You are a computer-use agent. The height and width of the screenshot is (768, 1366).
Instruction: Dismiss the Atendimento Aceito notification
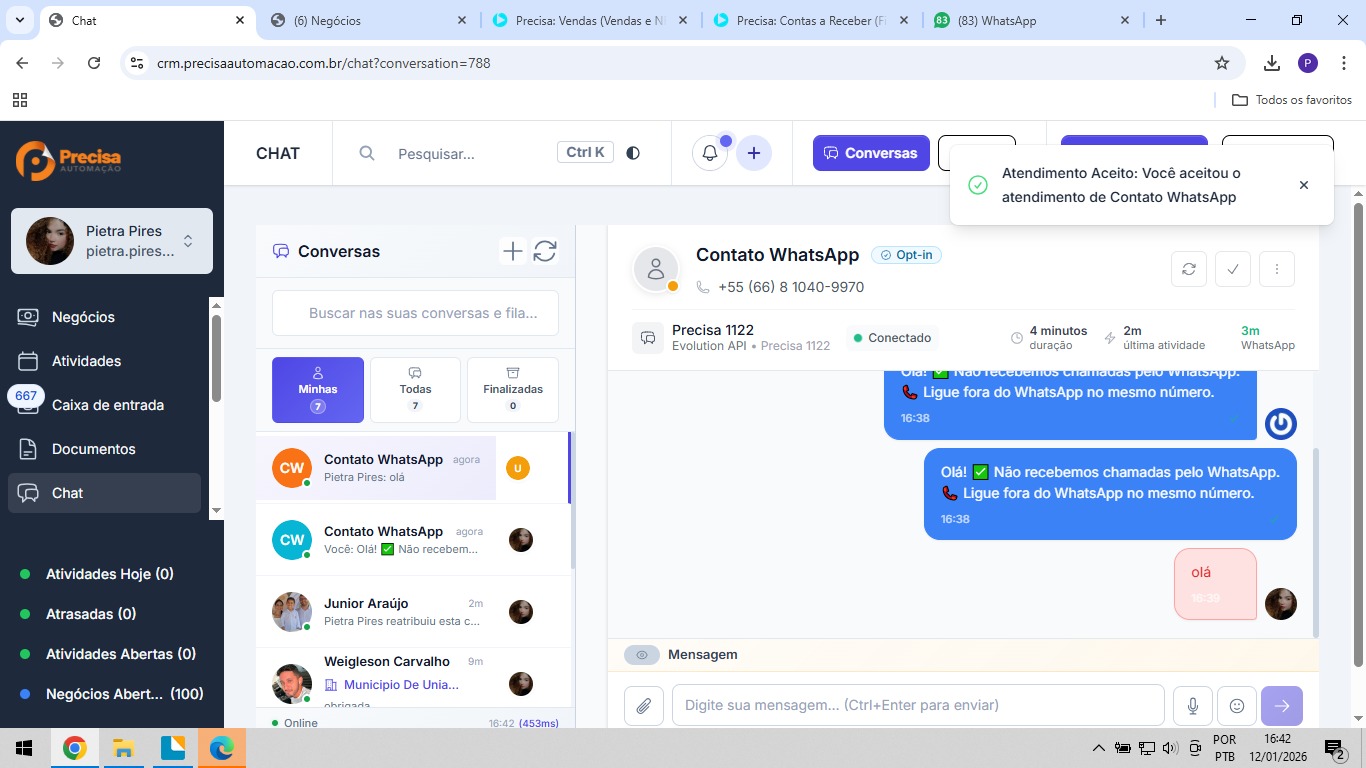click(1303, 185)
